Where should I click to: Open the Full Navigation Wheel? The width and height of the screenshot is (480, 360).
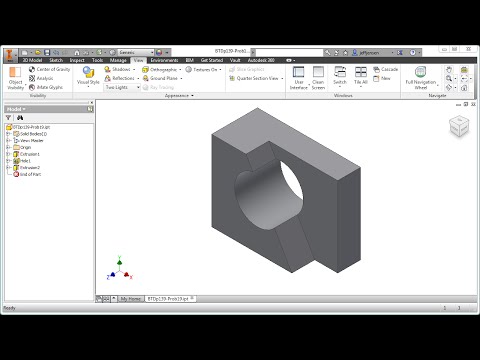[x=421, y=78]
